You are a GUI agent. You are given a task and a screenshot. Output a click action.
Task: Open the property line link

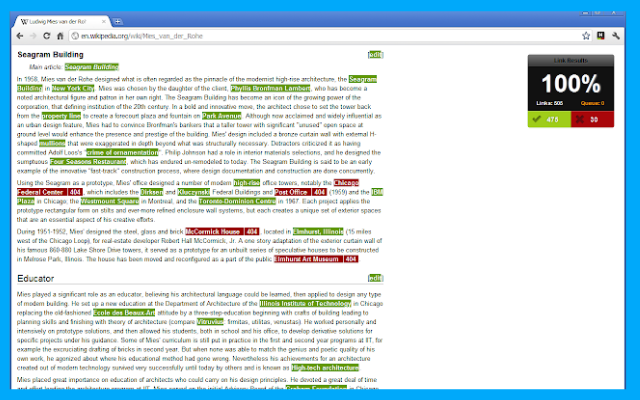(61, 116)
